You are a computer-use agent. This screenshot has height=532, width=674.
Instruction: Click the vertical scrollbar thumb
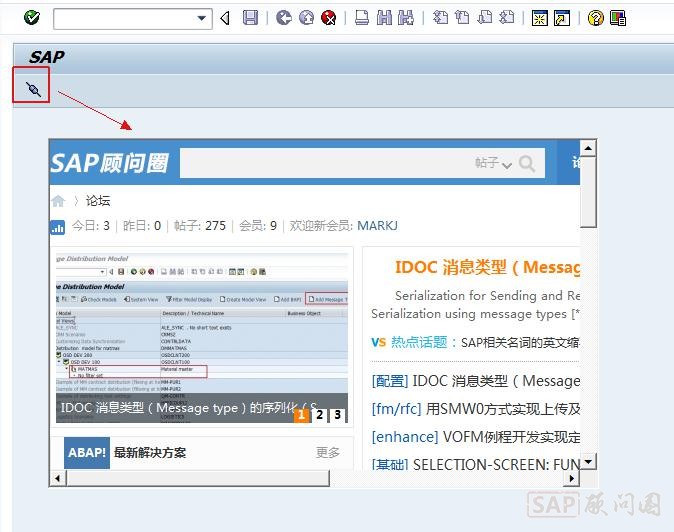[588, 192]
